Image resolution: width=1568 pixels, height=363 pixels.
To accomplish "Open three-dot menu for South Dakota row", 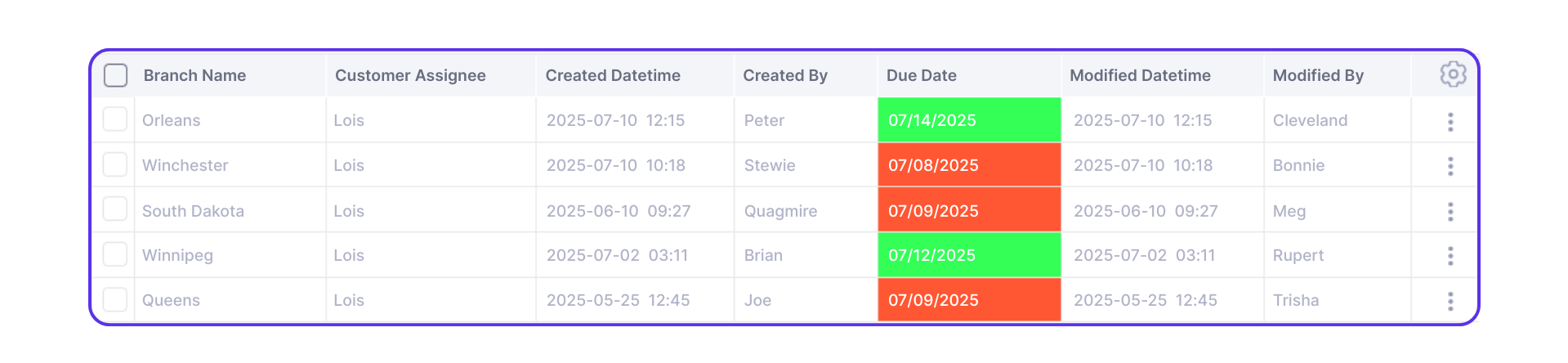I will (1450, 212).
